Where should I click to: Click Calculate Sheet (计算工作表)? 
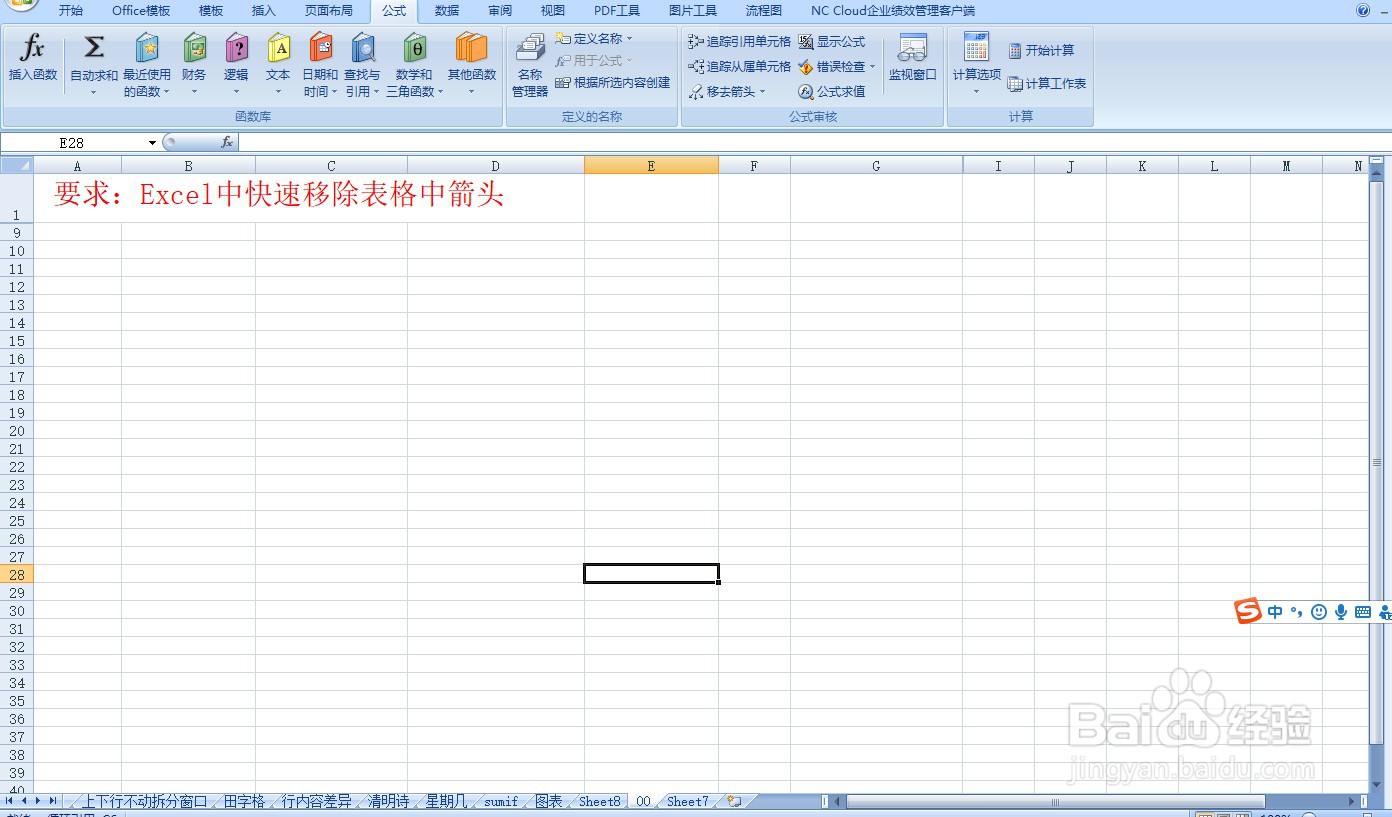point(1047,84)
